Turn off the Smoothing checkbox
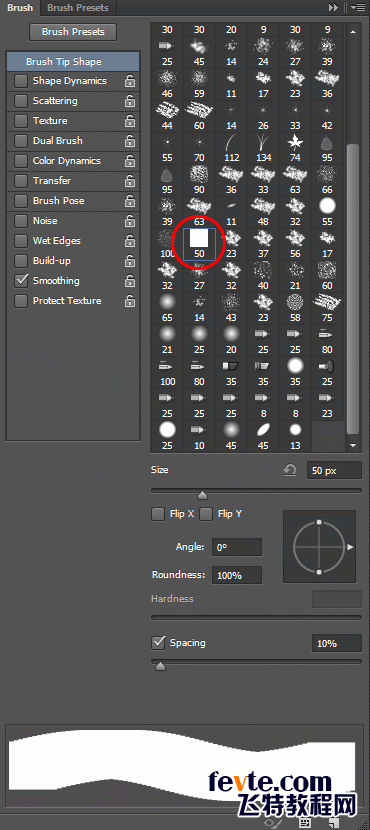 pyautogui.click(x=21, y=281)
